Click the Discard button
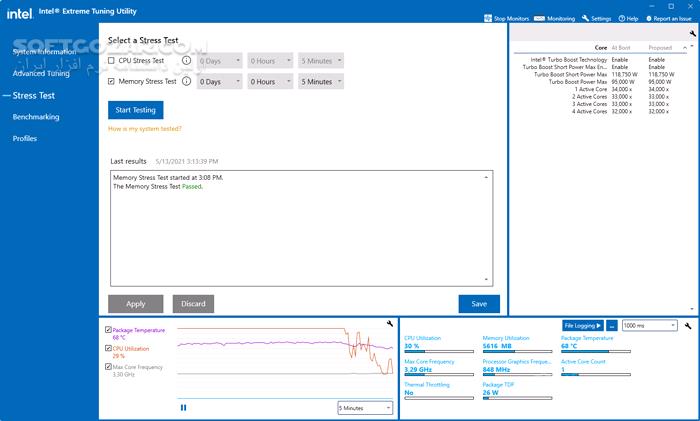Image resolution: width=700 pixels, height=421 pixels. (193, 304)
